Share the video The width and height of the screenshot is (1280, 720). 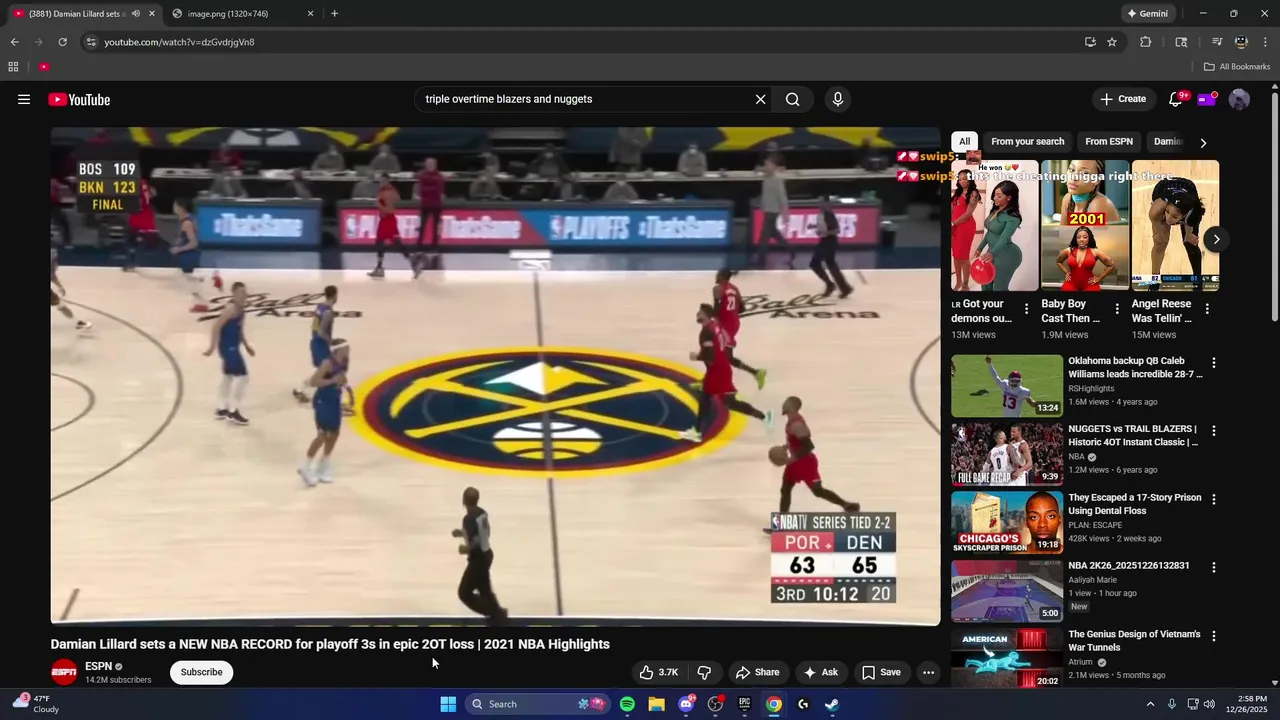coord(756,672)
